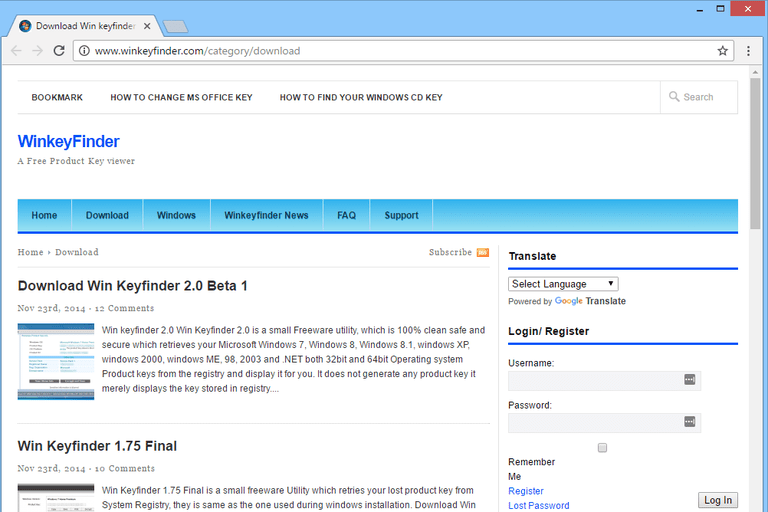
Task: Click Home in the breadcrumb
Action: tap(30, 252)
